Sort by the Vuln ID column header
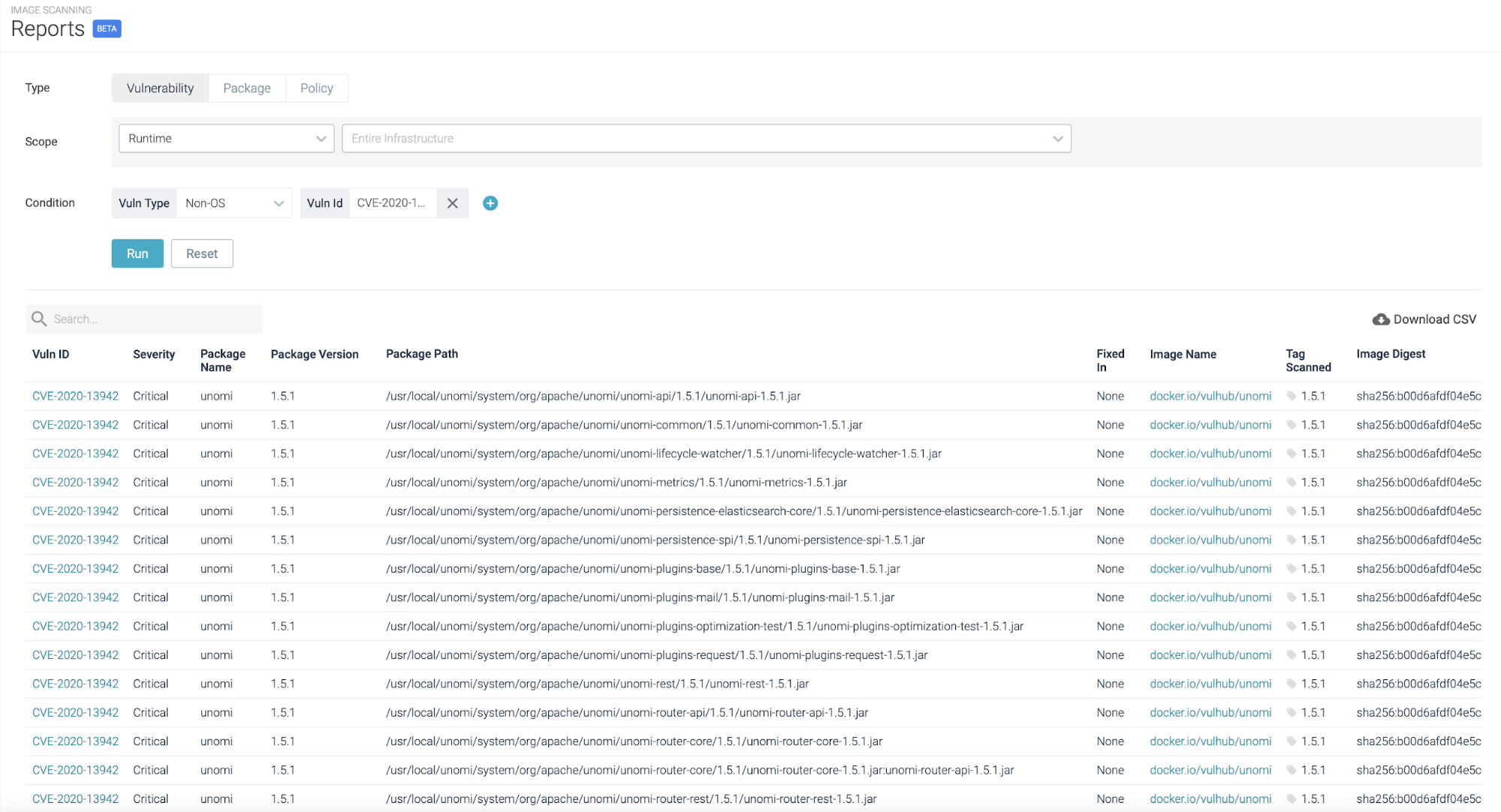The image size is (1501, 812). pos(51,354)
